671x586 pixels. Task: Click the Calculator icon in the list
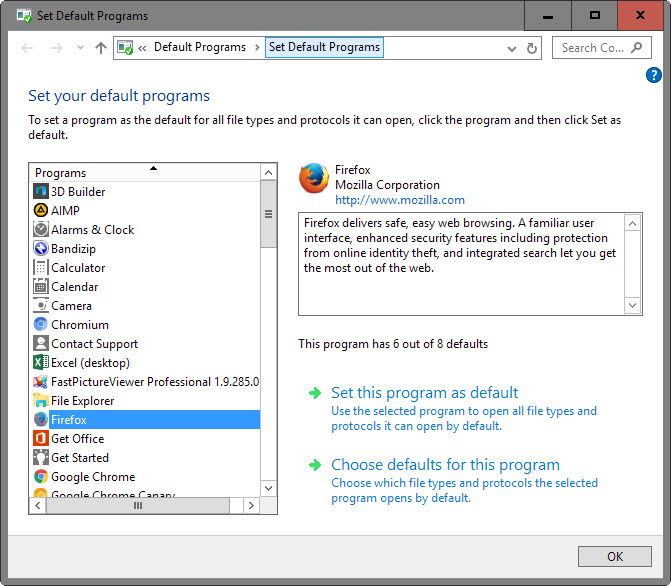[41, 268]
